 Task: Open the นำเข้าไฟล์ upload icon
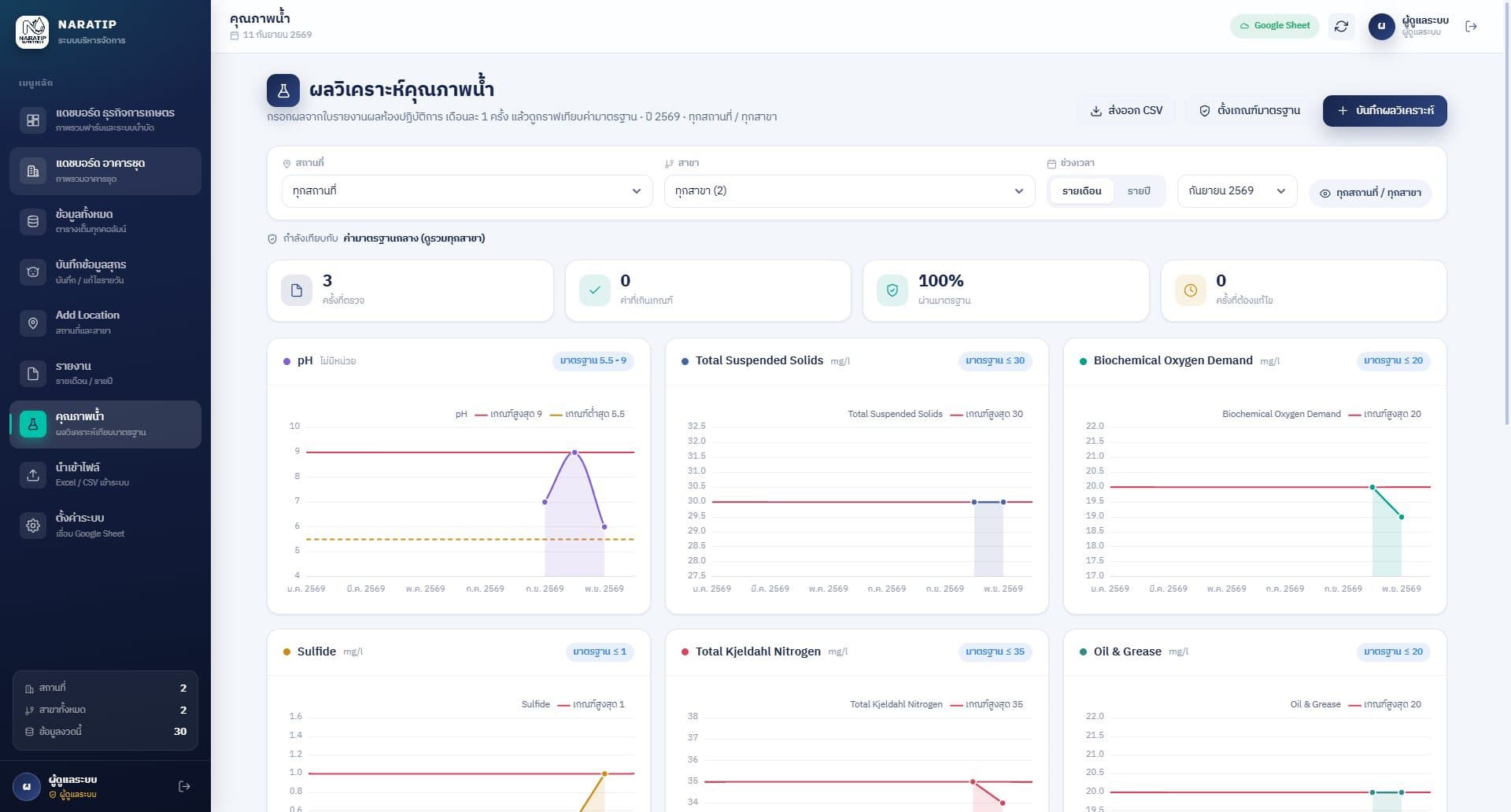33,474
